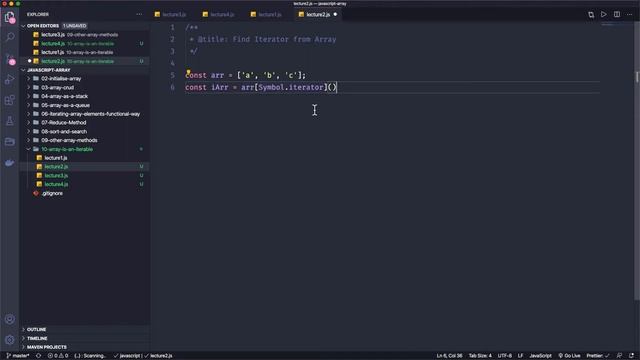This screenshot has height=360, width=640.
Task: Open the Docker whale view
Action: (9, 163)
